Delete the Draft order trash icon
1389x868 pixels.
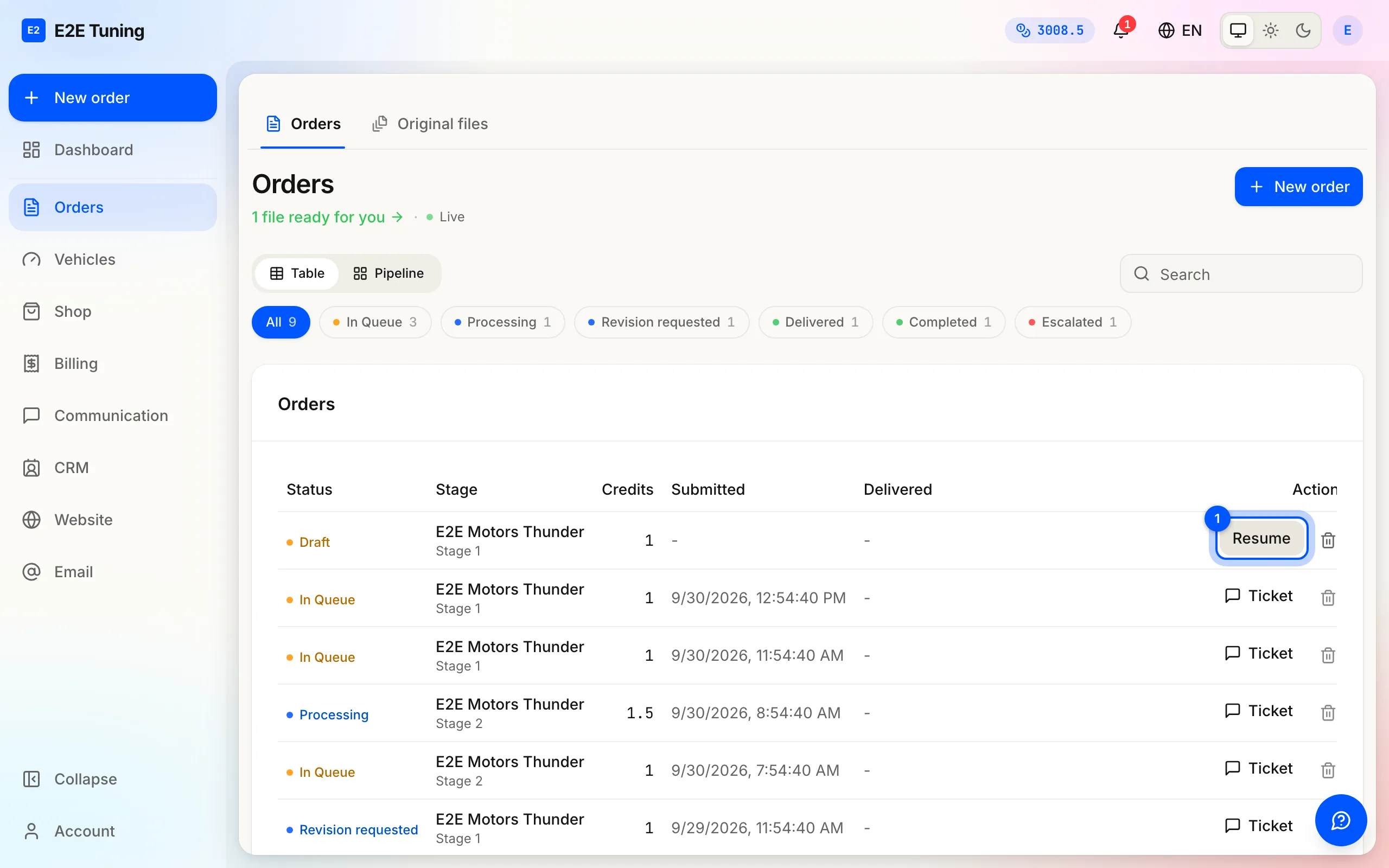pos(1328,540)
